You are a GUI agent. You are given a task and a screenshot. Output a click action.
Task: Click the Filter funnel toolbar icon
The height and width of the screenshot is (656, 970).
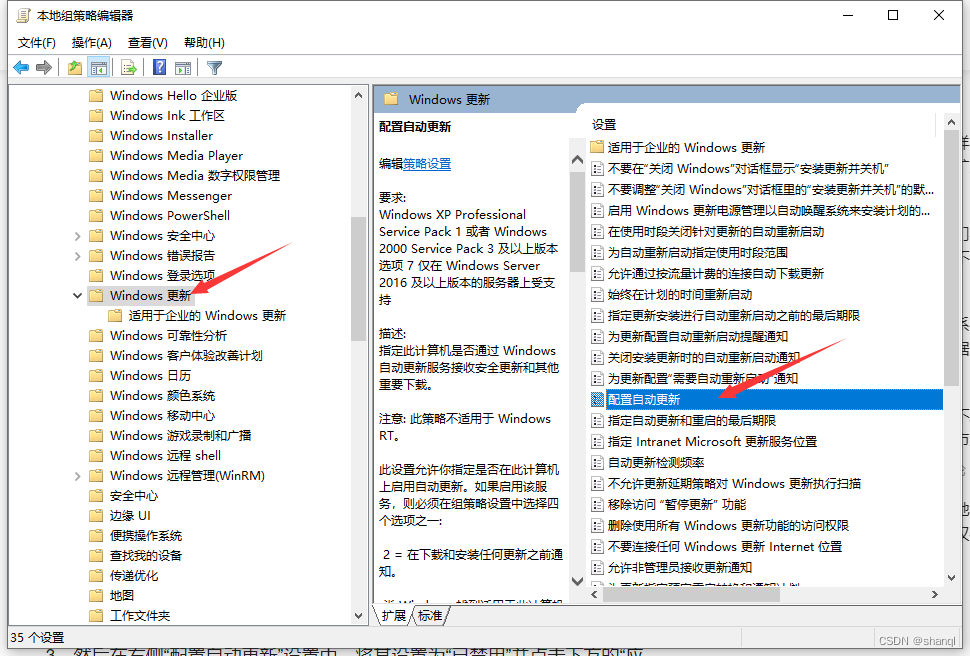214,67
